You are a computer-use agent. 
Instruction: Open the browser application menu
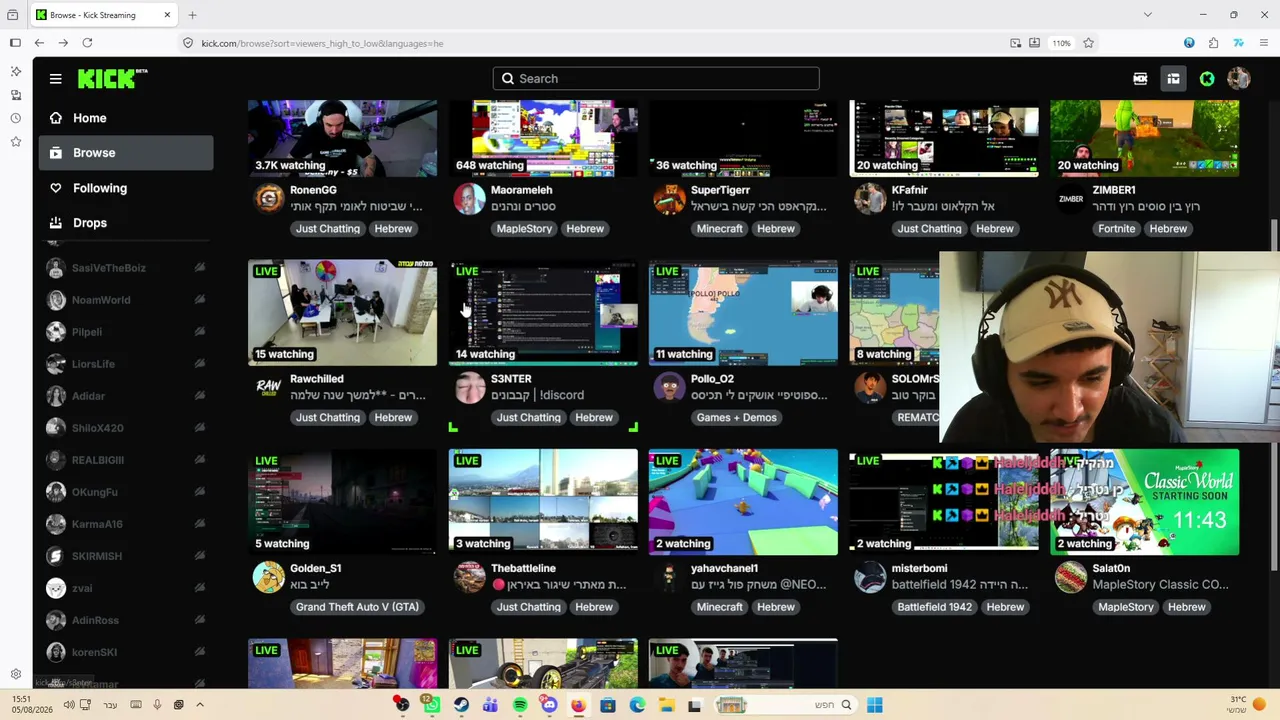coord(1265,43)
